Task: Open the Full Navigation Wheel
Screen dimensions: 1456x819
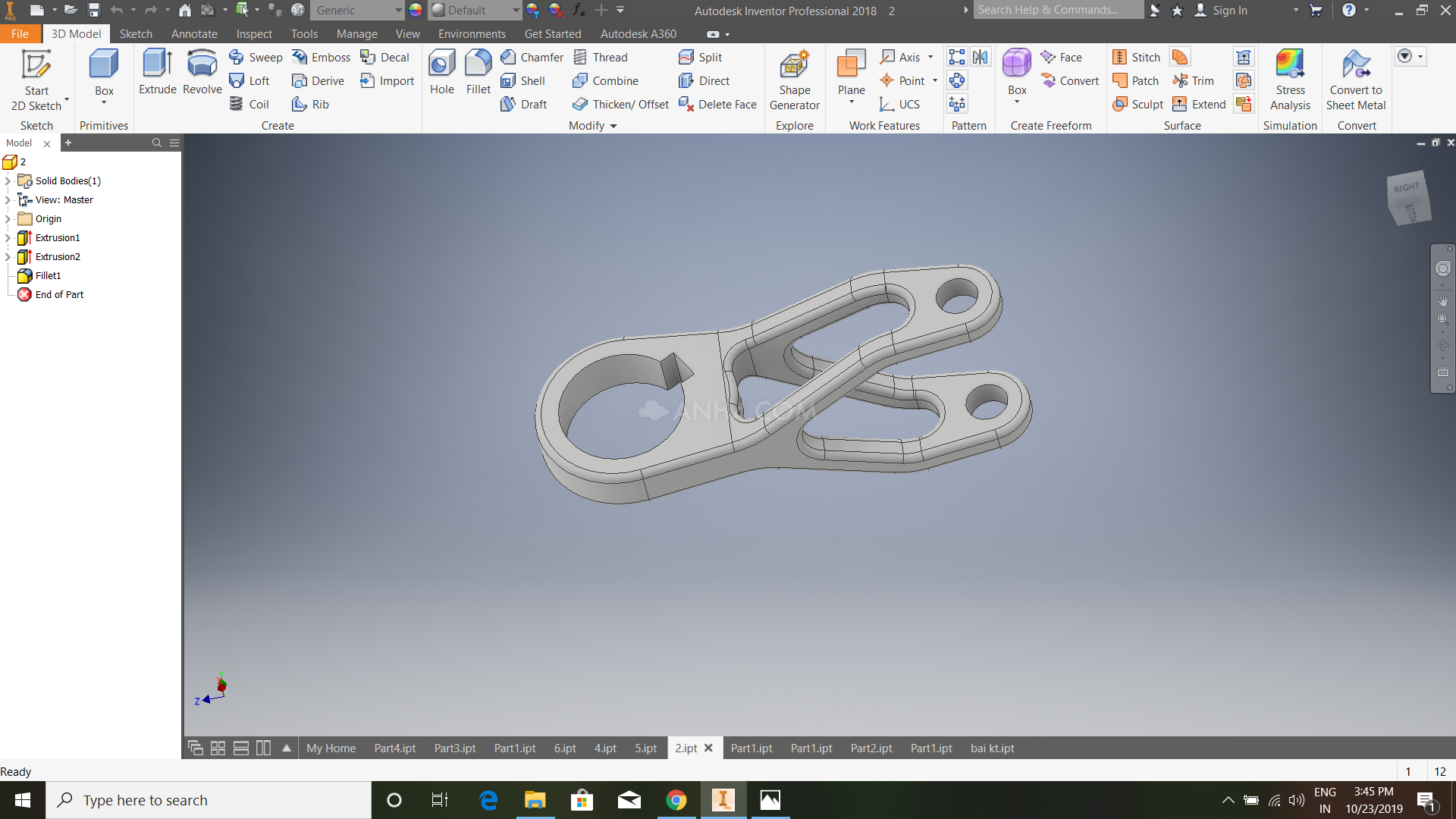Action: (x=1443, y=268)
